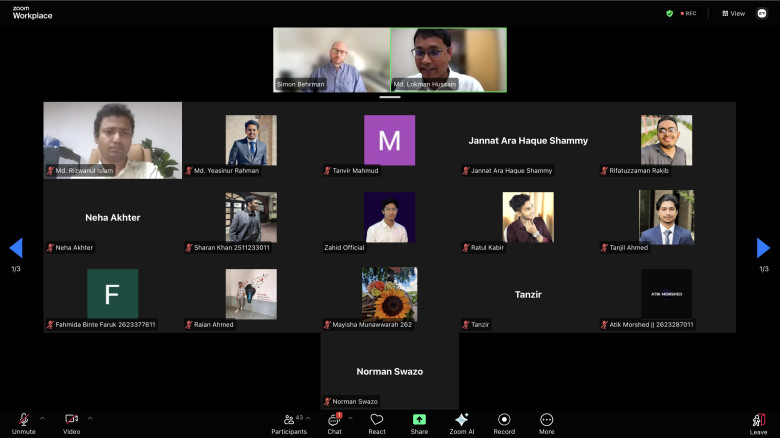Open the React emoji menu

[377, 424]
